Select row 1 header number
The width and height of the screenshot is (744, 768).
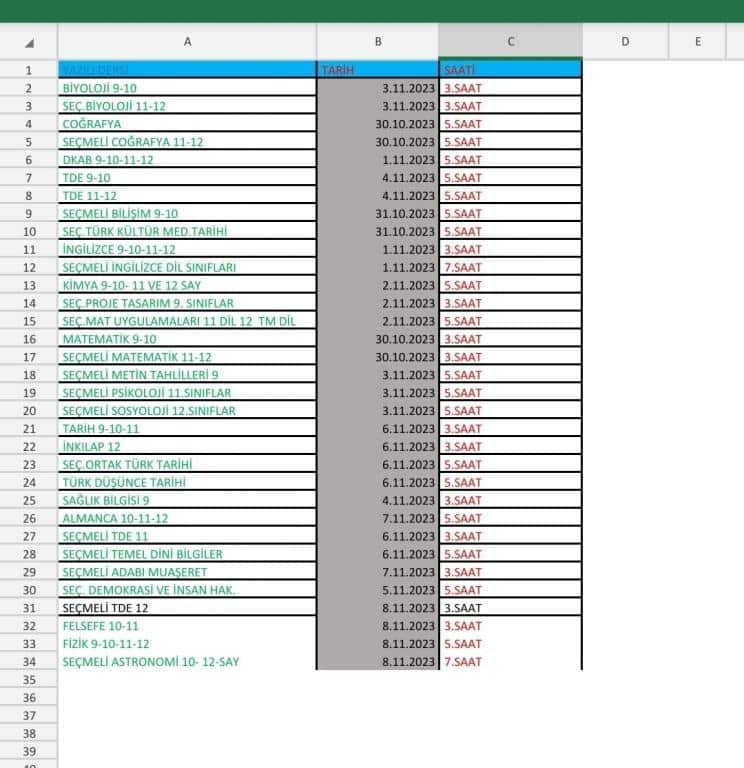[28, 70]
